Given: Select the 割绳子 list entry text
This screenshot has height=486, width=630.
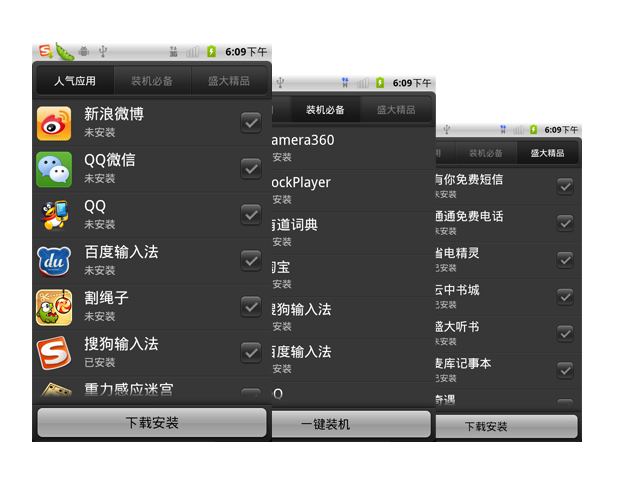Looking at the screenshot, I should coord(106,298).
